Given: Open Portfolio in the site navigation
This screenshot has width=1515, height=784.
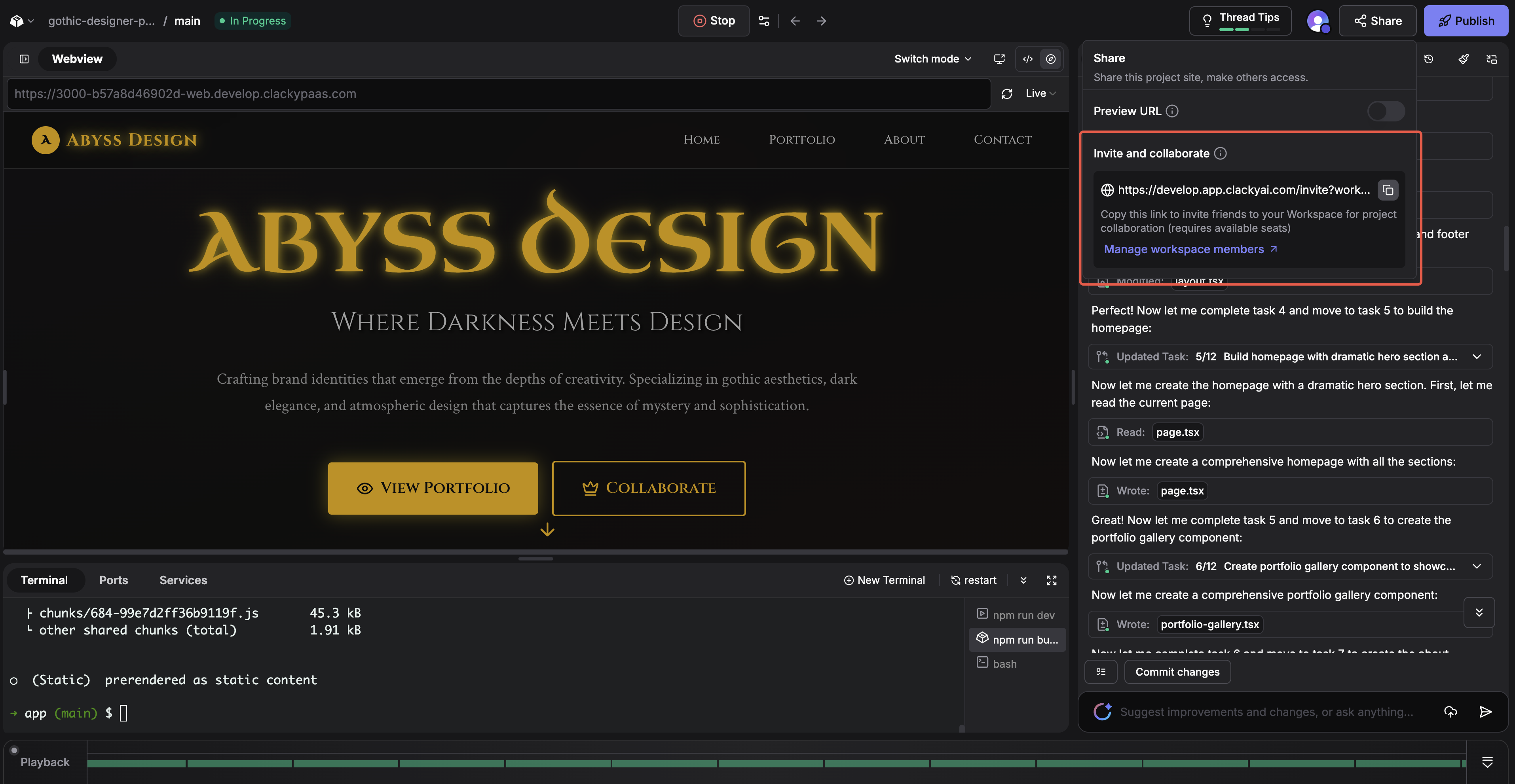Looking at the screenshot, I should coord(801,140).
